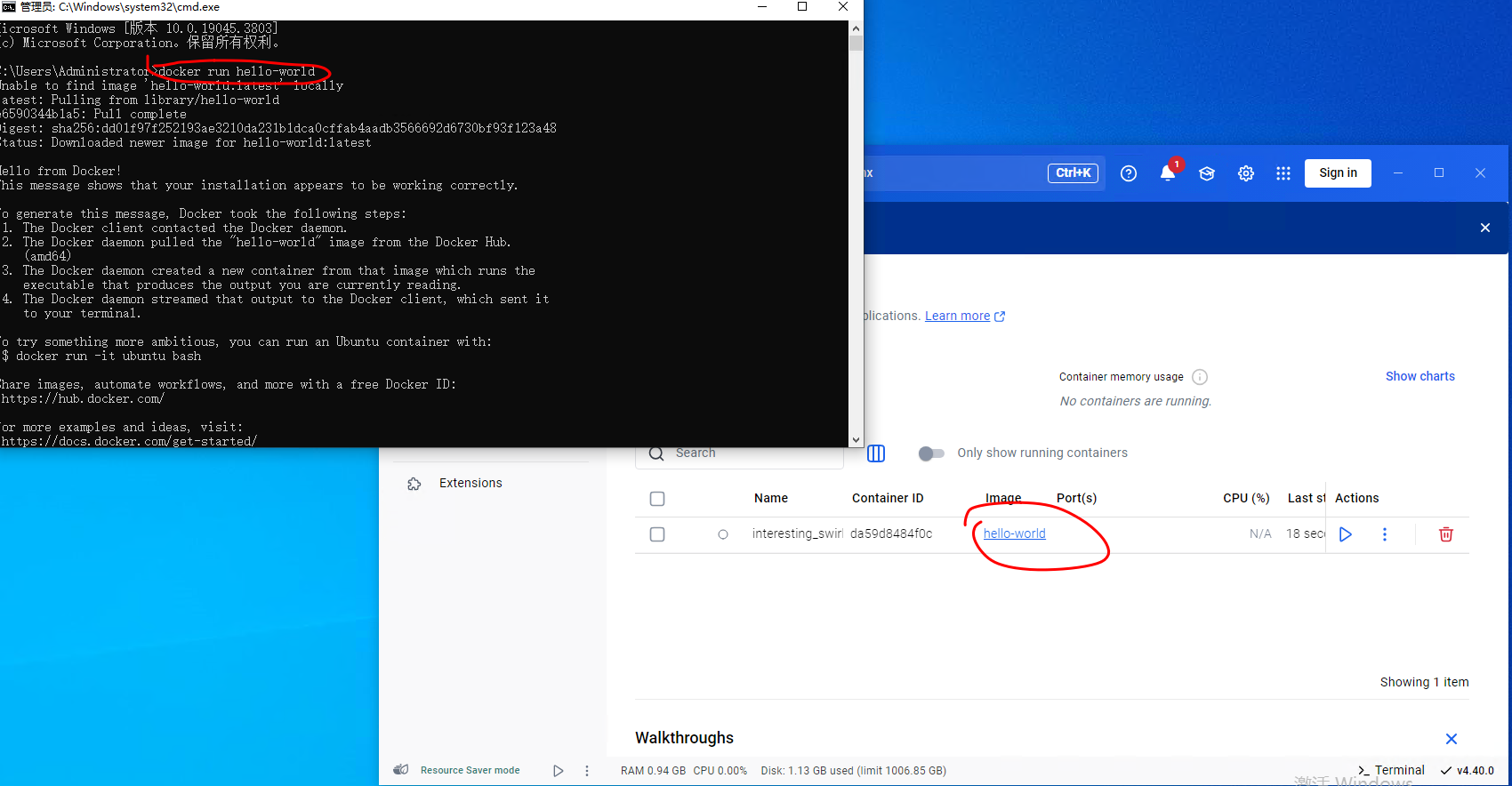This screenshot has height=786, width=1512.
Task: Click Show charts link
Action: [1420, 376]
